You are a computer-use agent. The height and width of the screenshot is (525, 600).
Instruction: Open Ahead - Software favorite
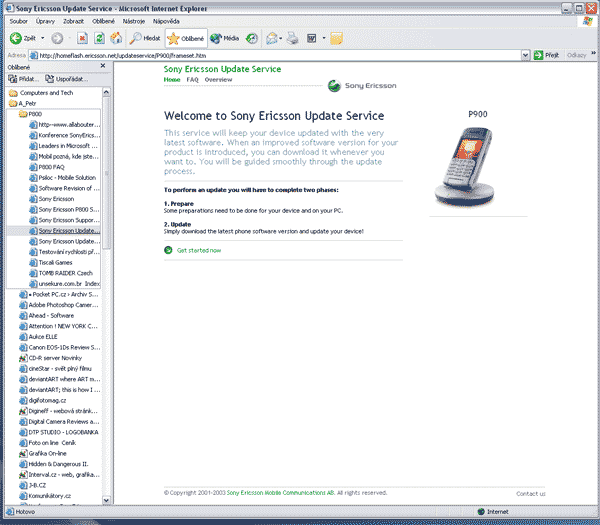click(47, 316)
